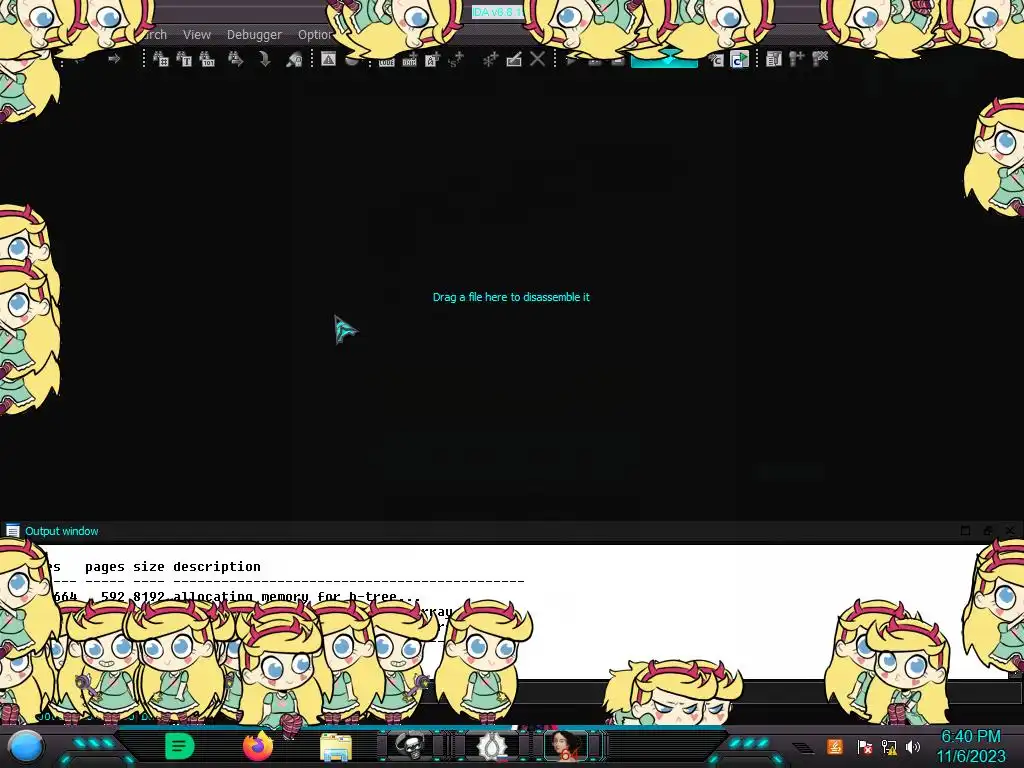Click the convert to data icon
The width and height of the screenshot is (1024, 768).
pos(409,61)
